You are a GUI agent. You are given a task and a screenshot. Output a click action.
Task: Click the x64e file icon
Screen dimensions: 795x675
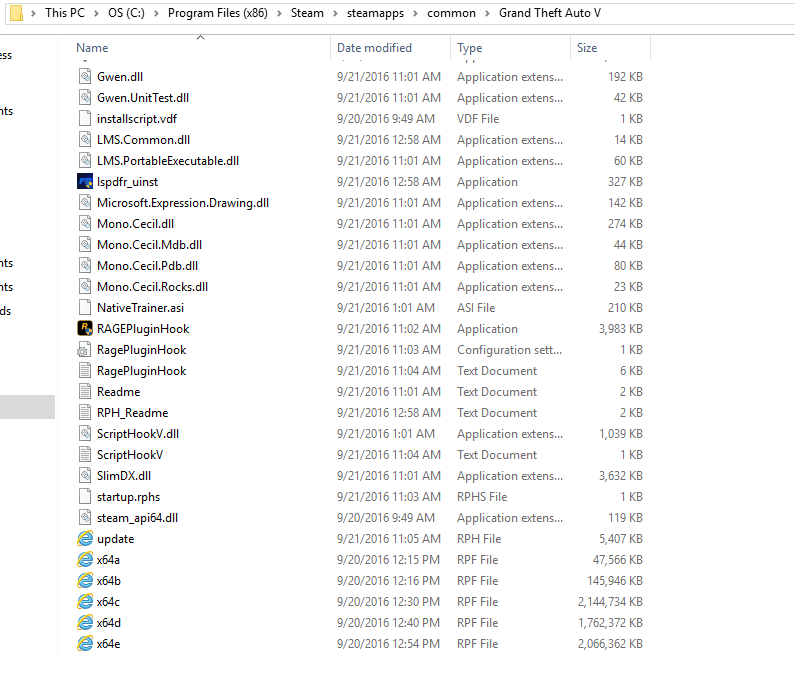coord(85,644)
